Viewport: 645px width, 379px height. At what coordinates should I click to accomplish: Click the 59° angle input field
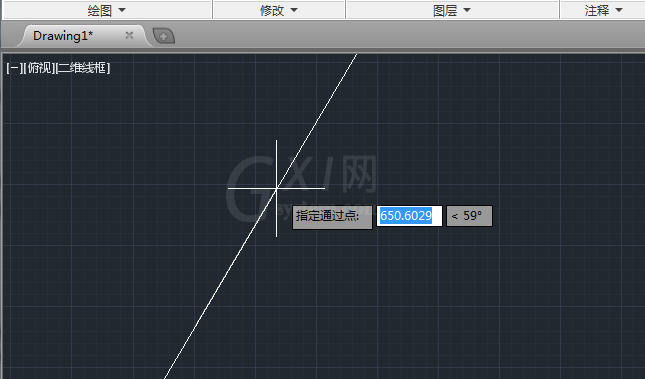(469, 216)
